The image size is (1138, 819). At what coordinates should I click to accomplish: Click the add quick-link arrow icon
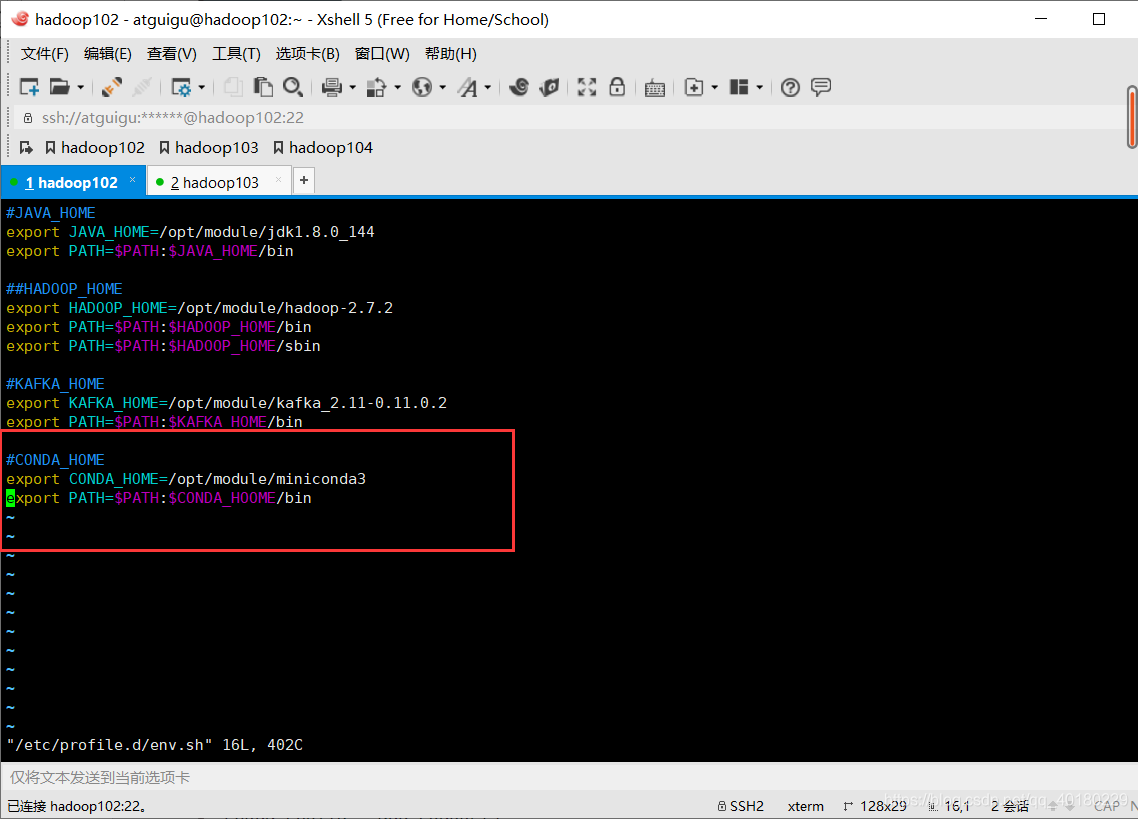[26, 147]
